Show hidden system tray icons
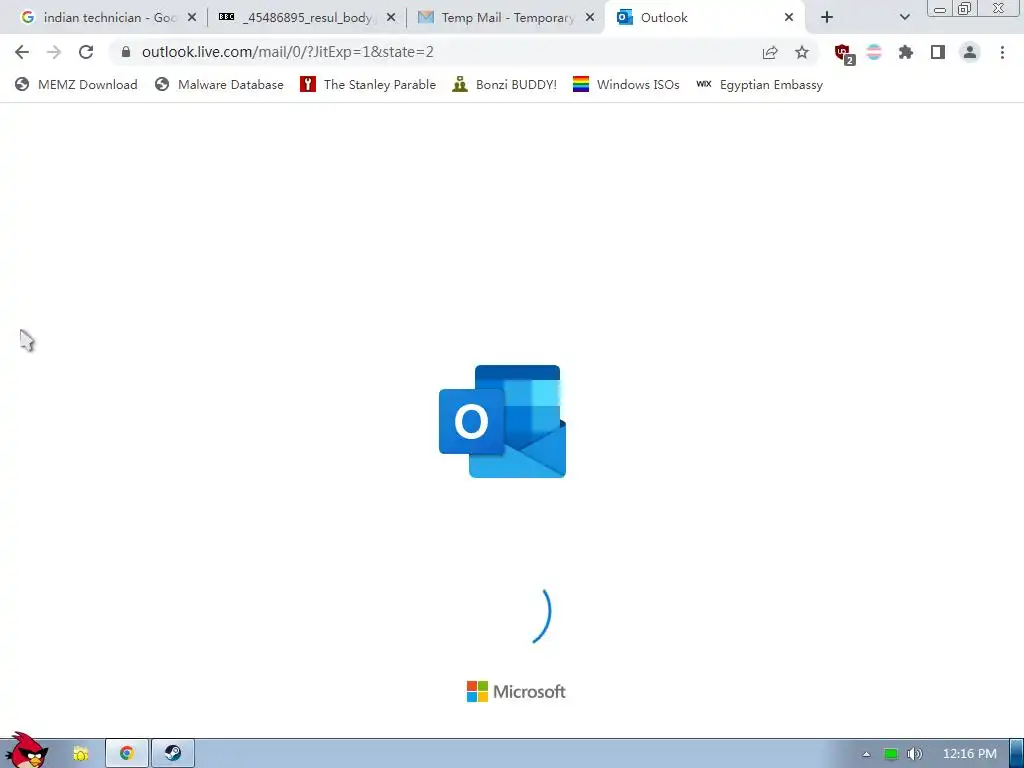The width and height of the screenshot is (1024, 768). point(867,754)
